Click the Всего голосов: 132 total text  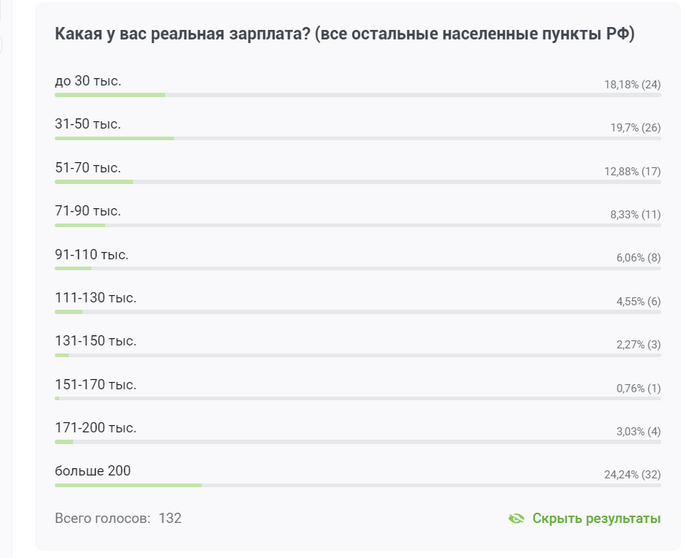[118, 518]
